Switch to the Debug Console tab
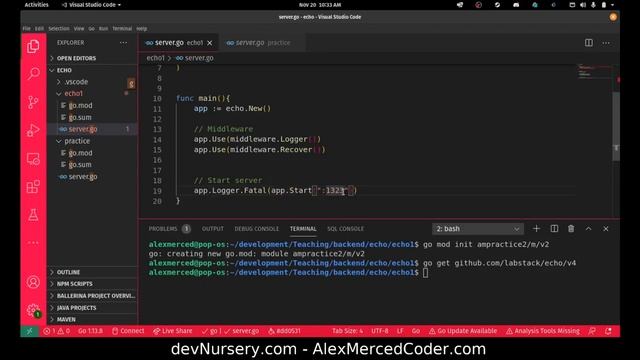 pyautogui.click(x=256, y=229)
